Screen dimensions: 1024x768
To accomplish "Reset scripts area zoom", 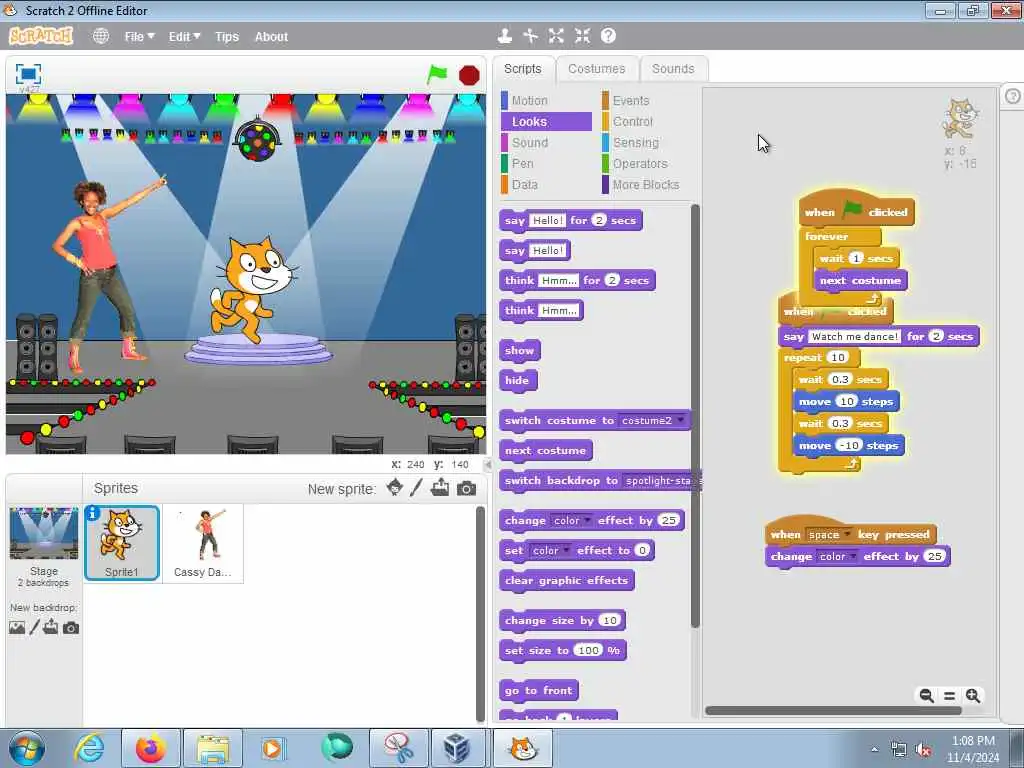I will (950, 696).
